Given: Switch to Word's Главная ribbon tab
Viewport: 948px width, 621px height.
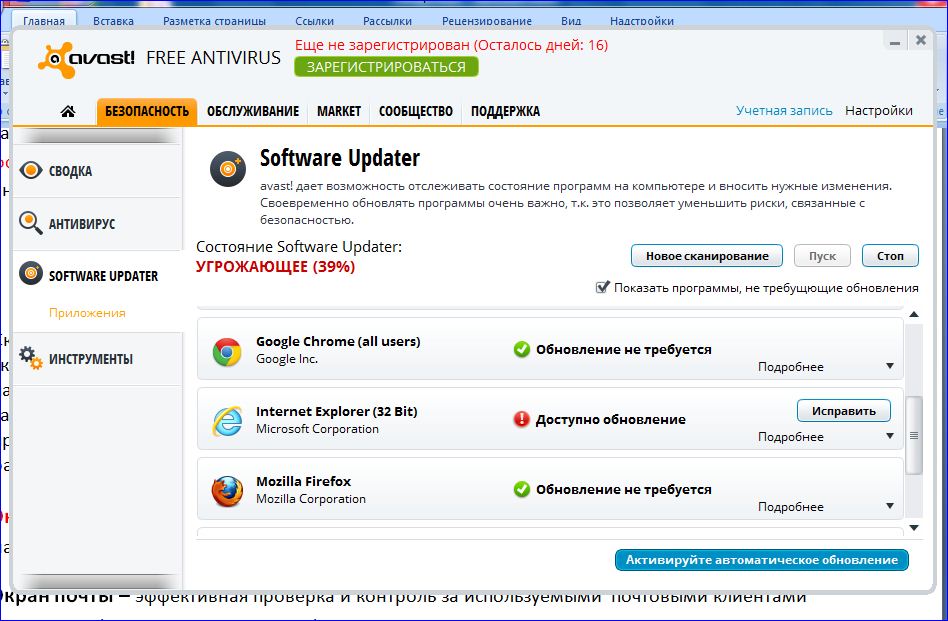Looking at the screenshot, I should (x=44, y=21).
